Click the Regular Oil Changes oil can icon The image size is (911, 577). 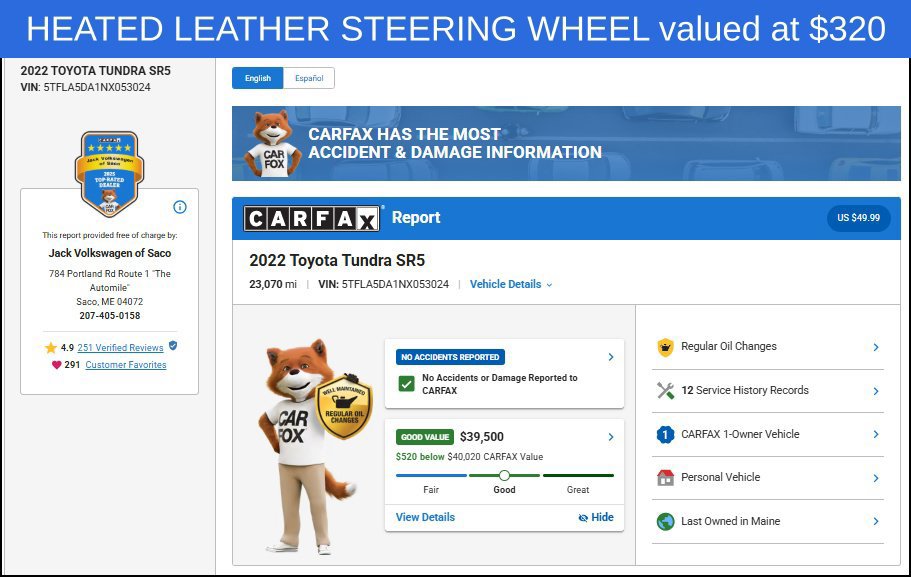click(665, 347)
